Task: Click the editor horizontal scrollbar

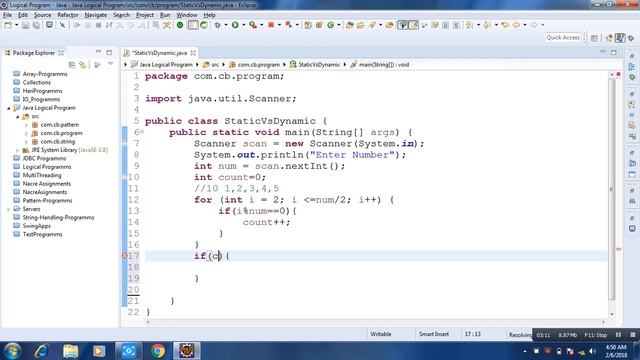Action: (376, 322)
